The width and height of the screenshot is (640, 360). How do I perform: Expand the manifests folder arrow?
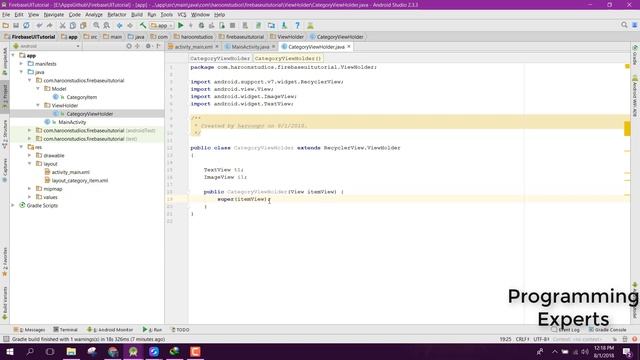click(21, 64)
